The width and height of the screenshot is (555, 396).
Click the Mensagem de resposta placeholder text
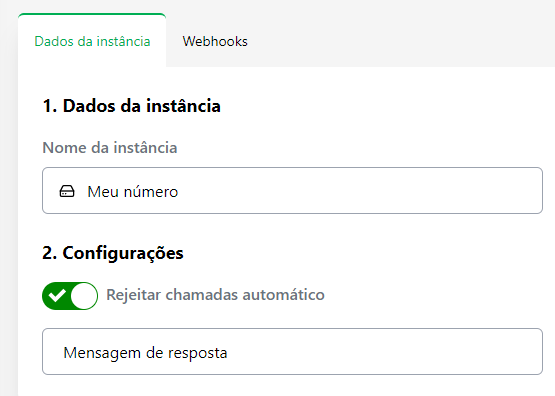pyautogui.click(x=145, y=353)
